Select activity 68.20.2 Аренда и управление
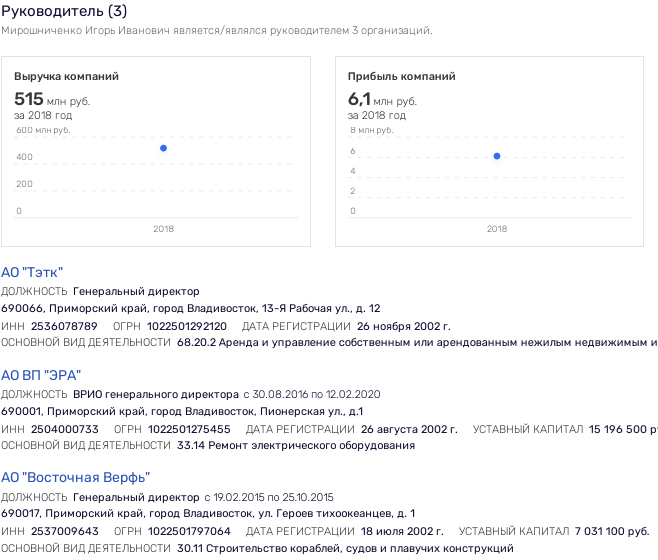The width and height of the screenshot is (658, 560). tap(417, 343)
